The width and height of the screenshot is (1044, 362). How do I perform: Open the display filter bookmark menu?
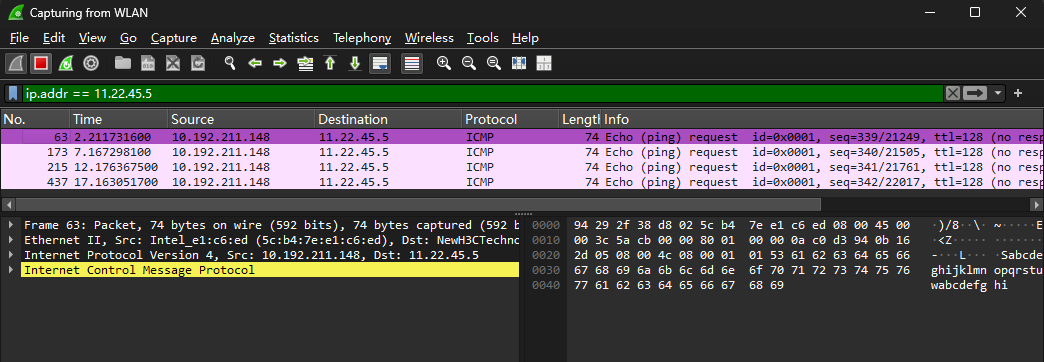tap(13, 93)
